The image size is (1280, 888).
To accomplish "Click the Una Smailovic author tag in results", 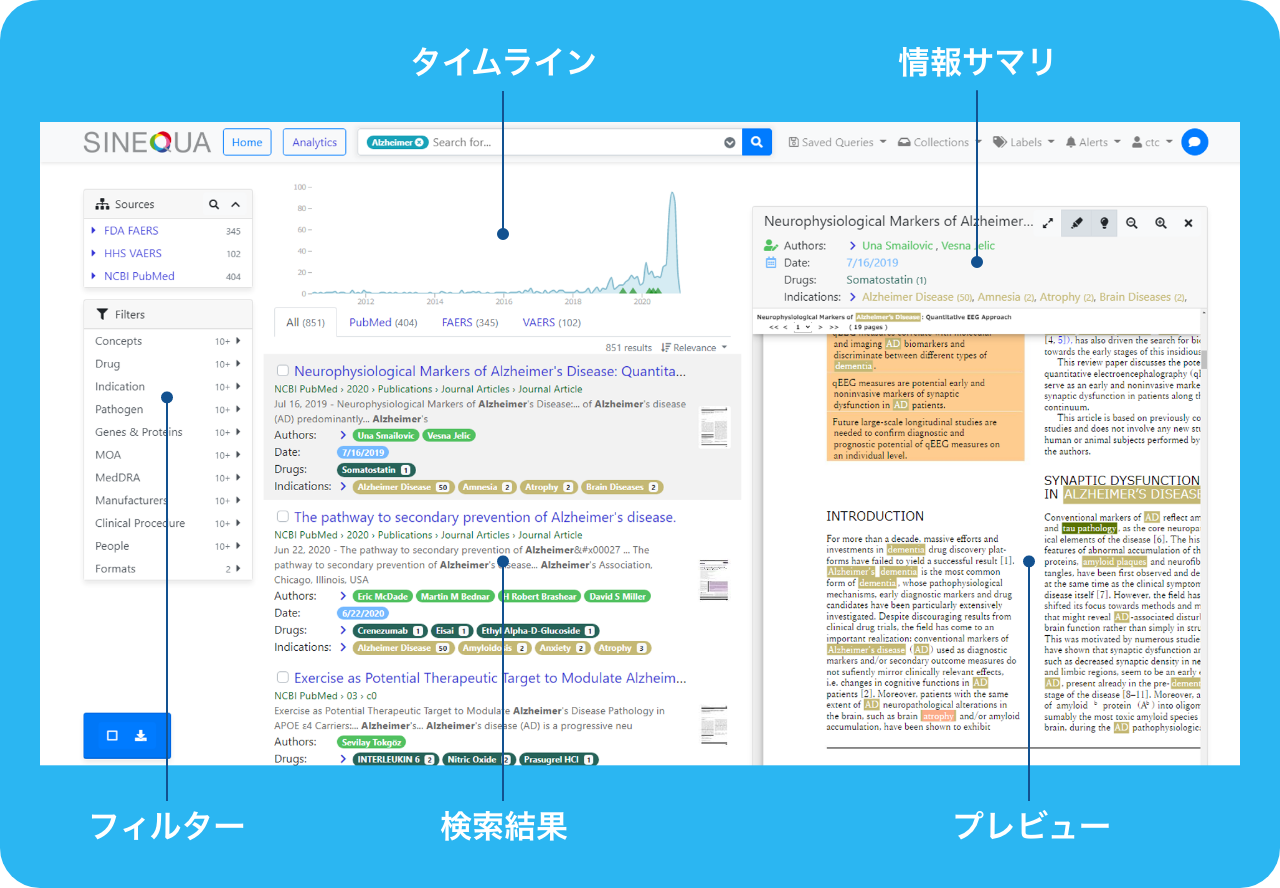I will click(x=385, y=435).
